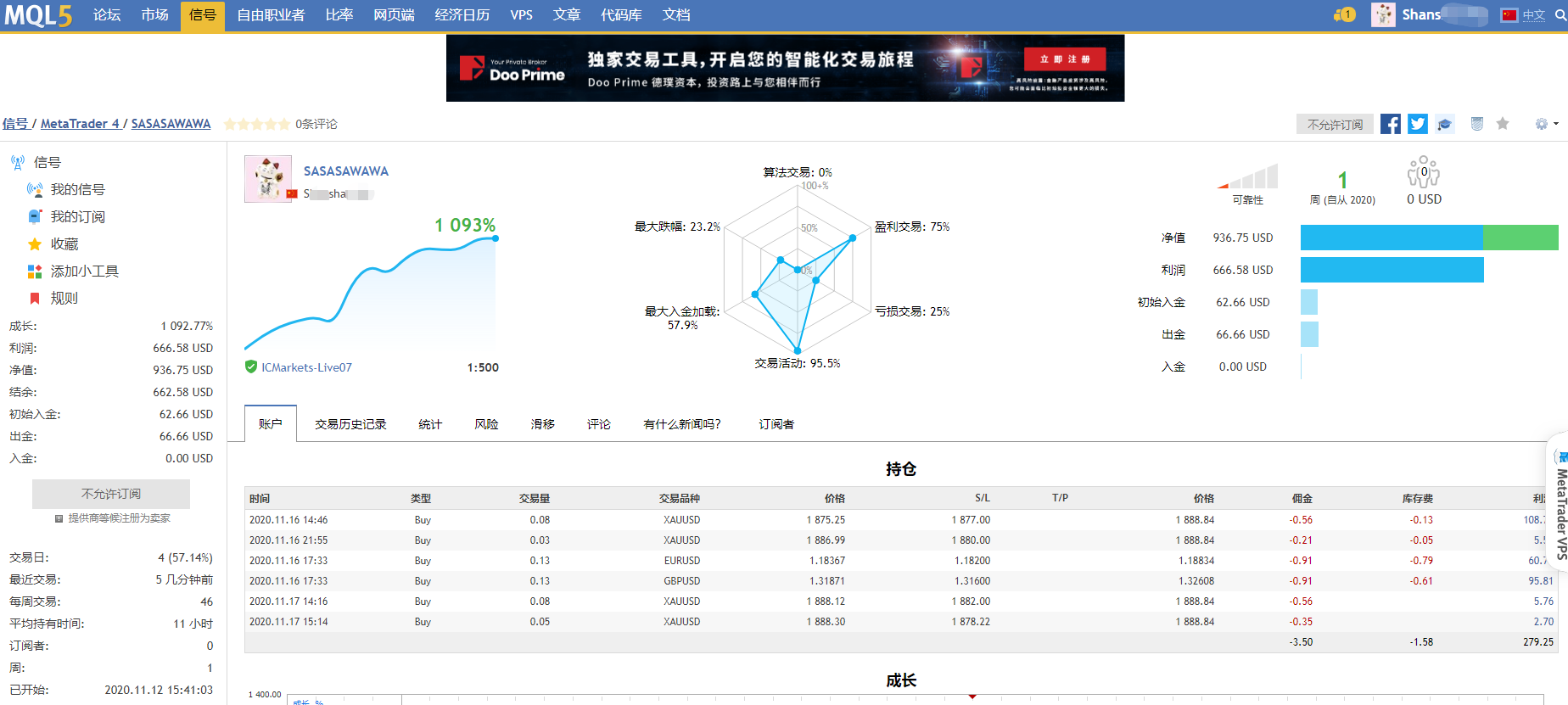Open 我的订阅 in the sidebar
This screenshot has height=705, width=1568.
[x=77, y=216]
